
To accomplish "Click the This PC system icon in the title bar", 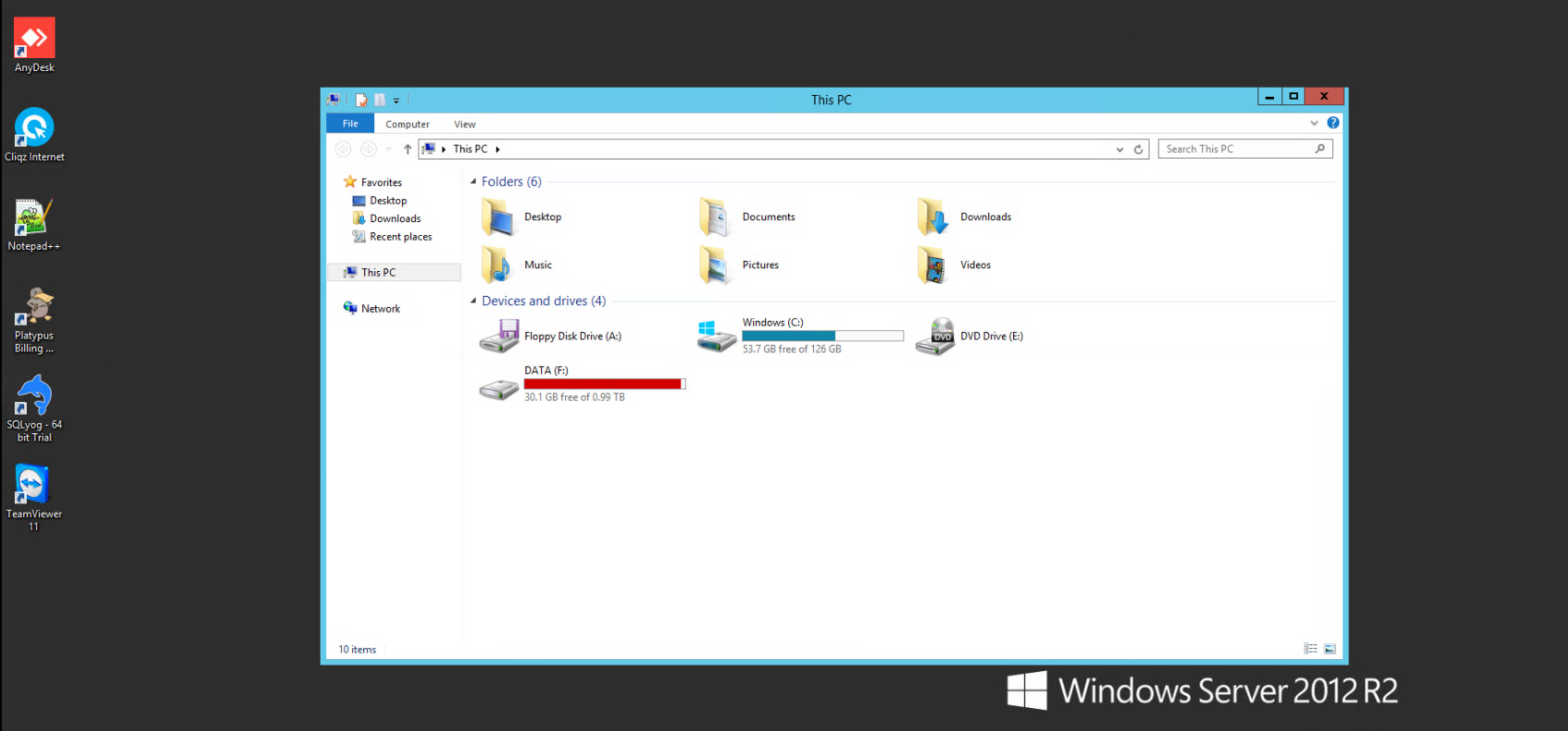I will coord(333,100).
